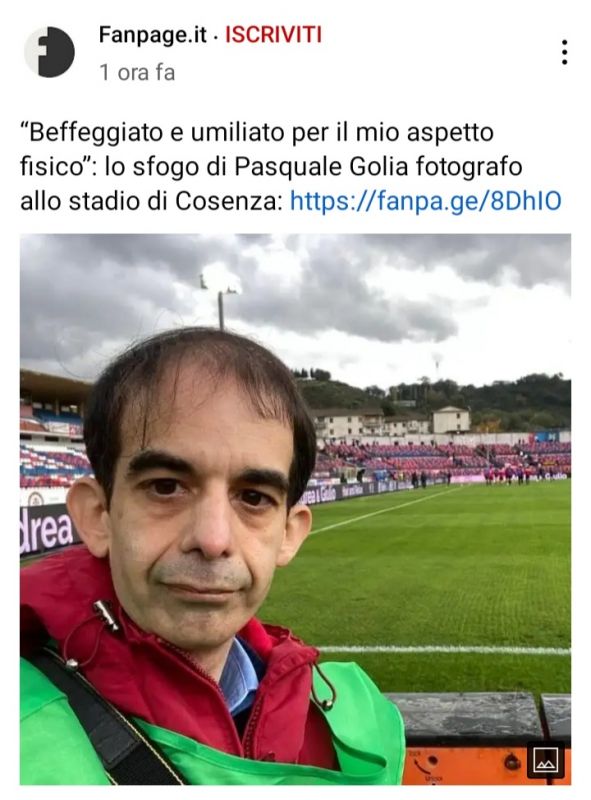Screen dimensions: 591x800
Task: Open the Fanpage.it channel avatar
Action: coord(50,52)
